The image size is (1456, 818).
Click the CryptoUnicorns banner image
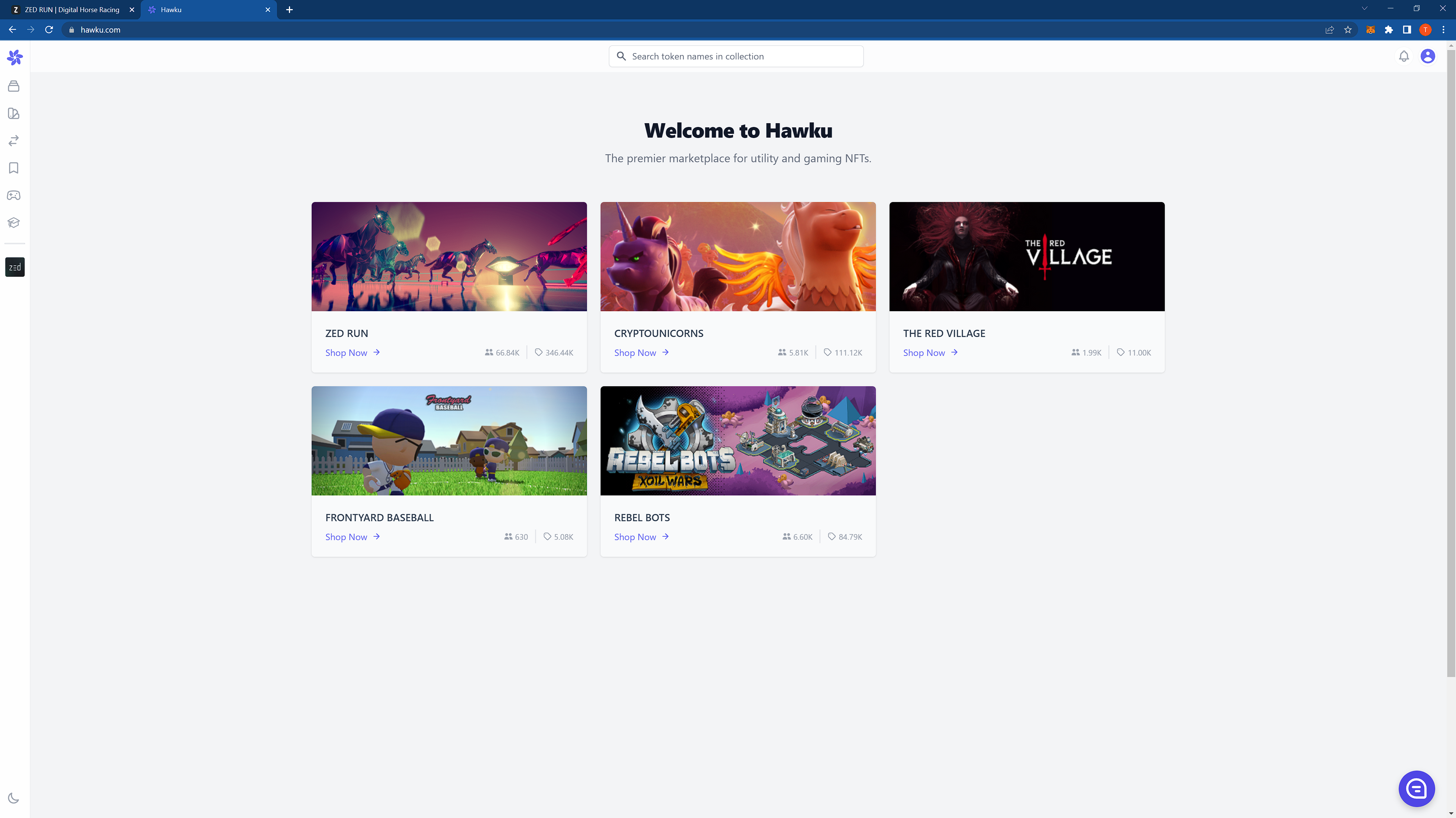[737, 257]
